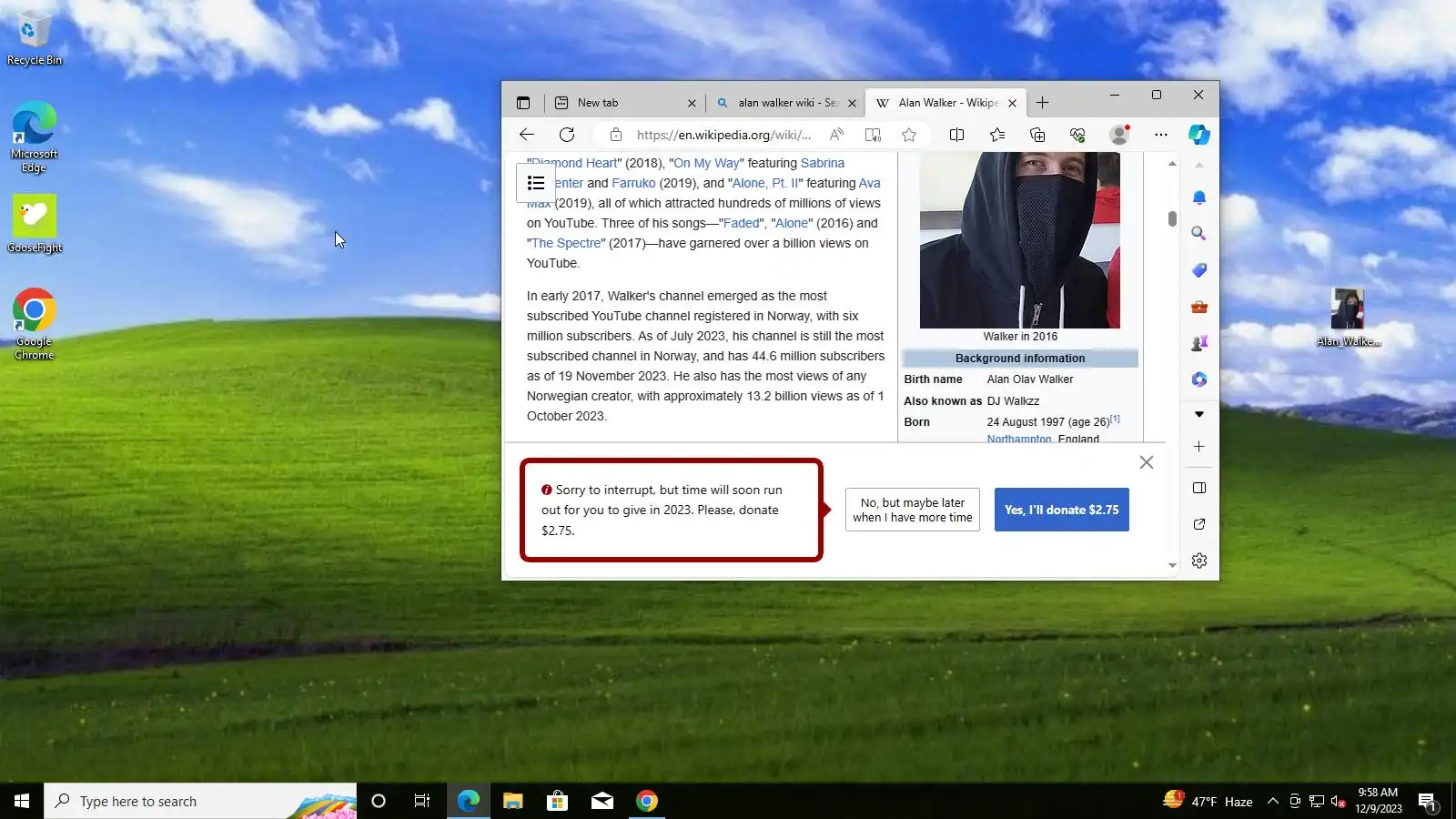
Task: Open sidebar Tools briefcase icon
Action: click(x=1199, y=307)
